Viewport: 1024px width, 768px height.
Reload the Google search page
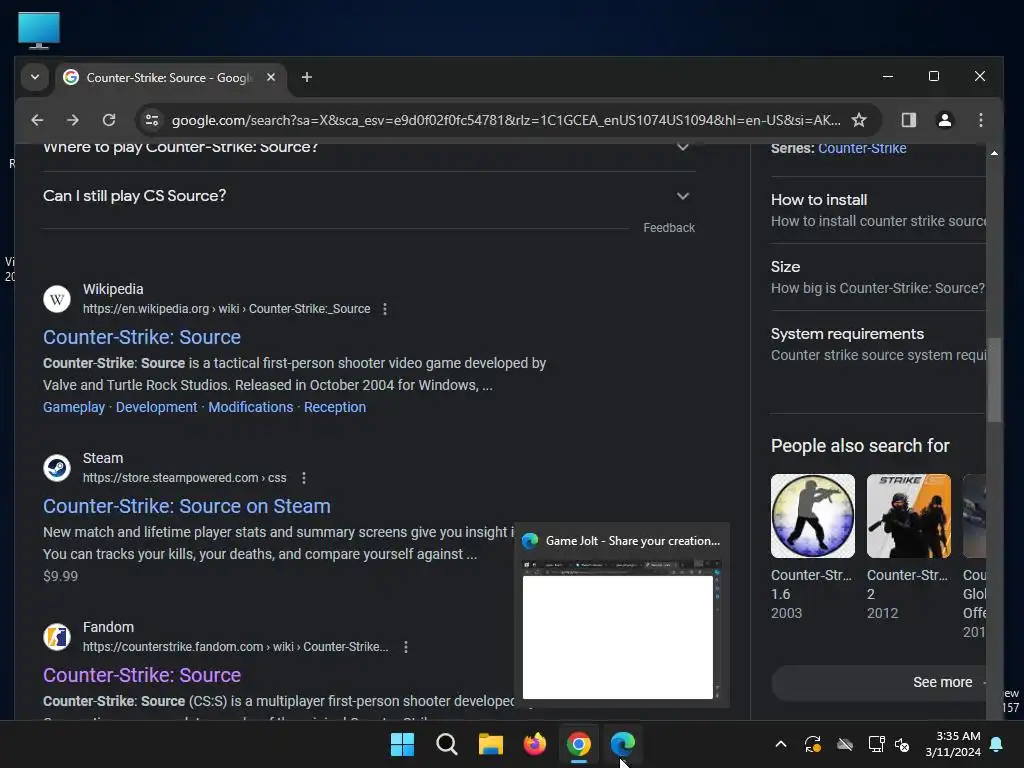coord(108,120)
